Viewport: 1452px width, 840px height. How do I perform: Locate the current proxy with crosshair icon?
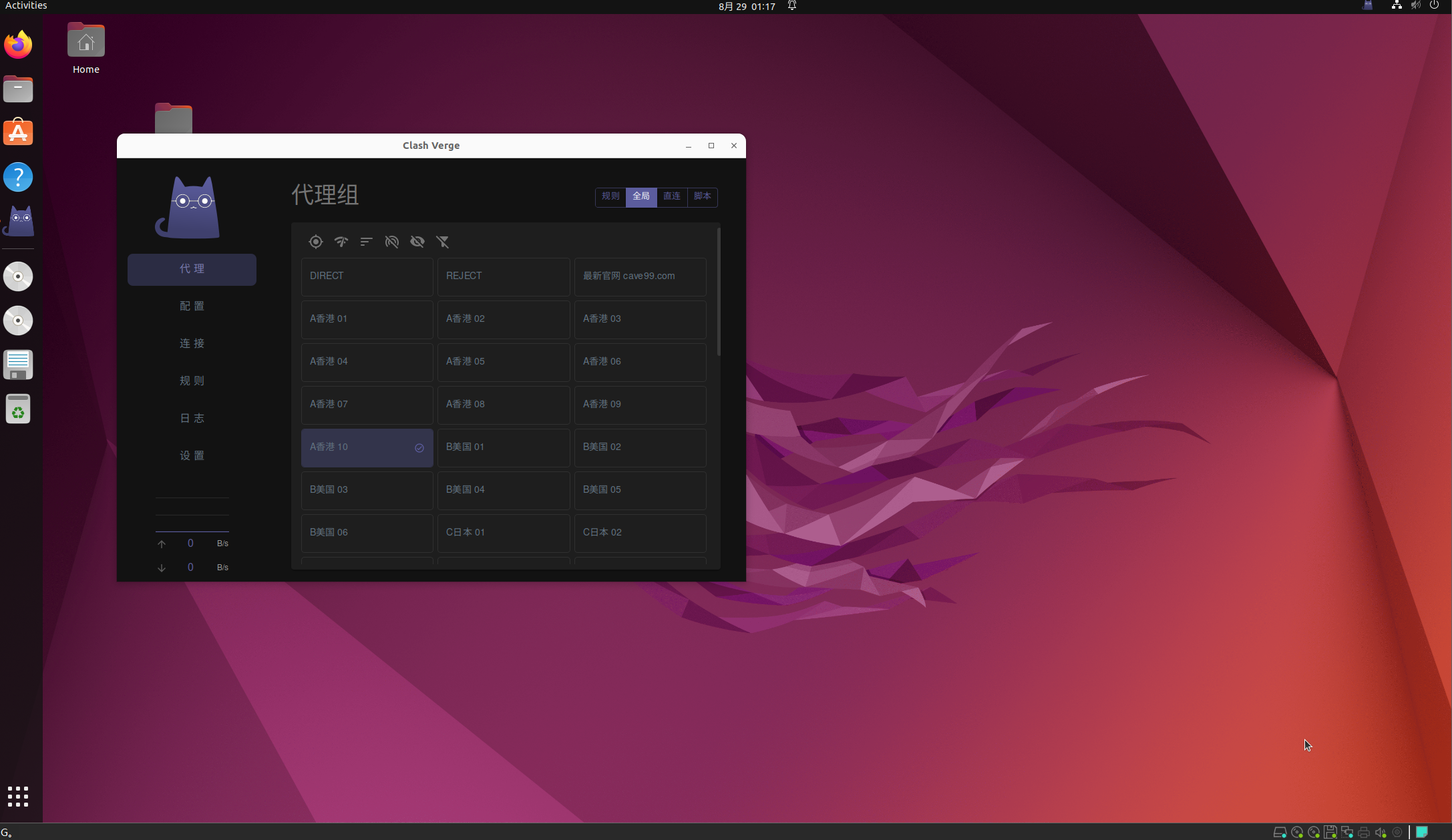(x=316, y=242)
